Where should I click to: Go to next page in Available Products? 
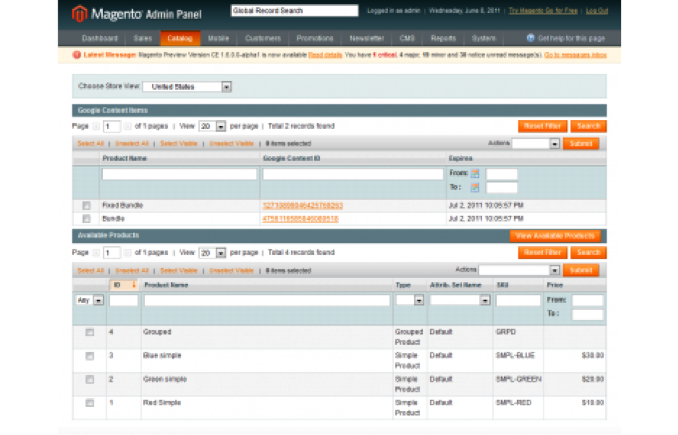[x=127, y=253]
